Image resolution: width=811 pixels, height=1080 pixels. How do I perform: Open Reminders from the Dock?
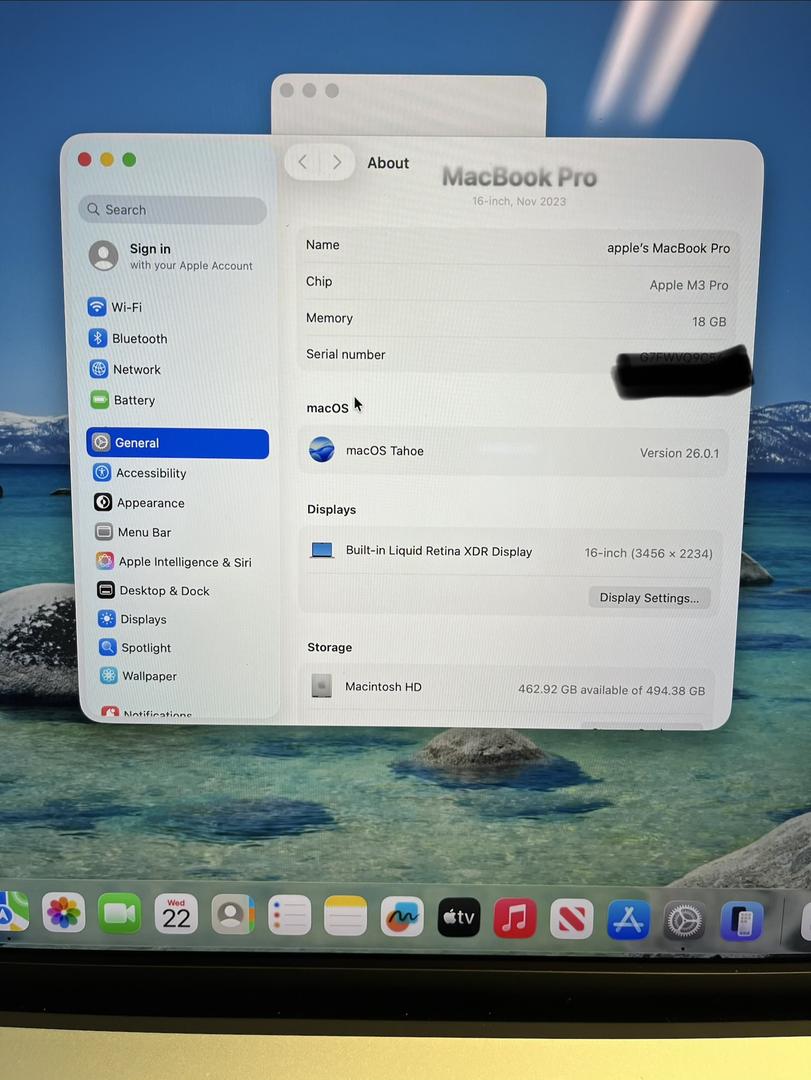click(289, 915)
